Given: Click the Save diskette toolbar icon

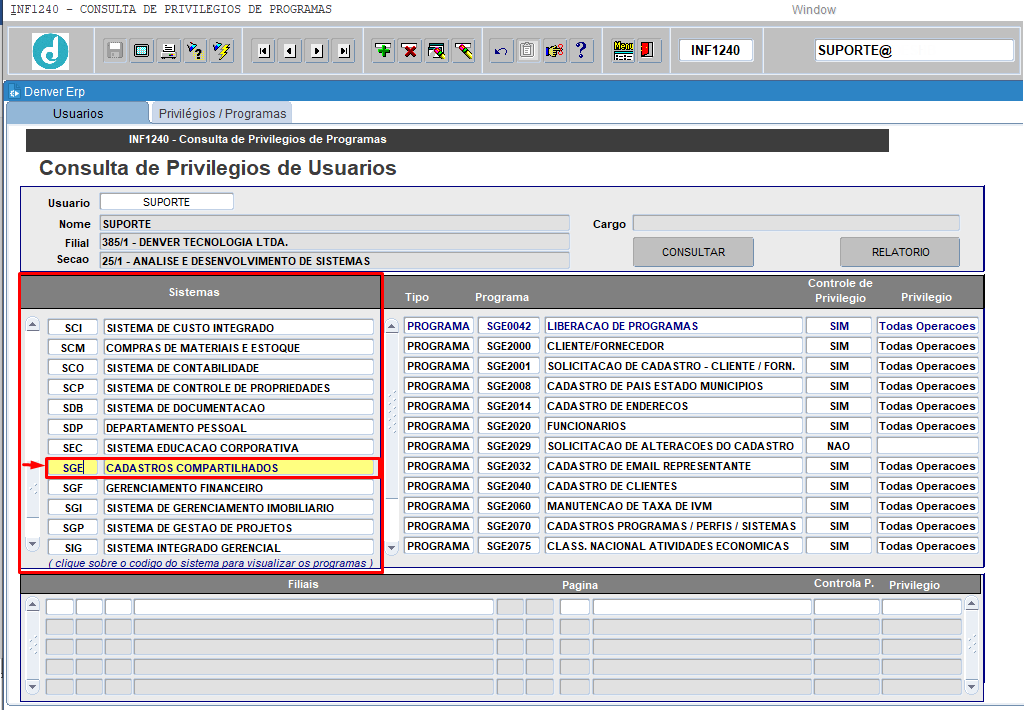Looking at the screenshot, I should coord(115,50).
